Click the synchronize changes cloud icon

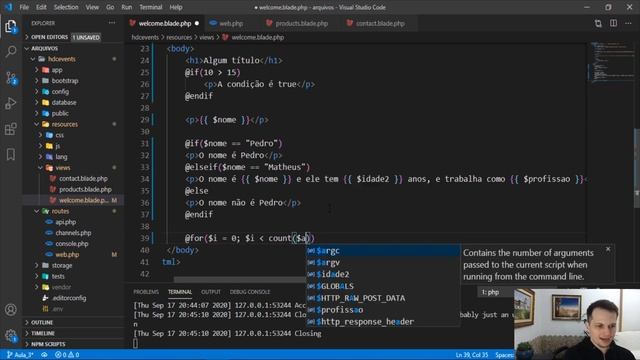point(44,355)
